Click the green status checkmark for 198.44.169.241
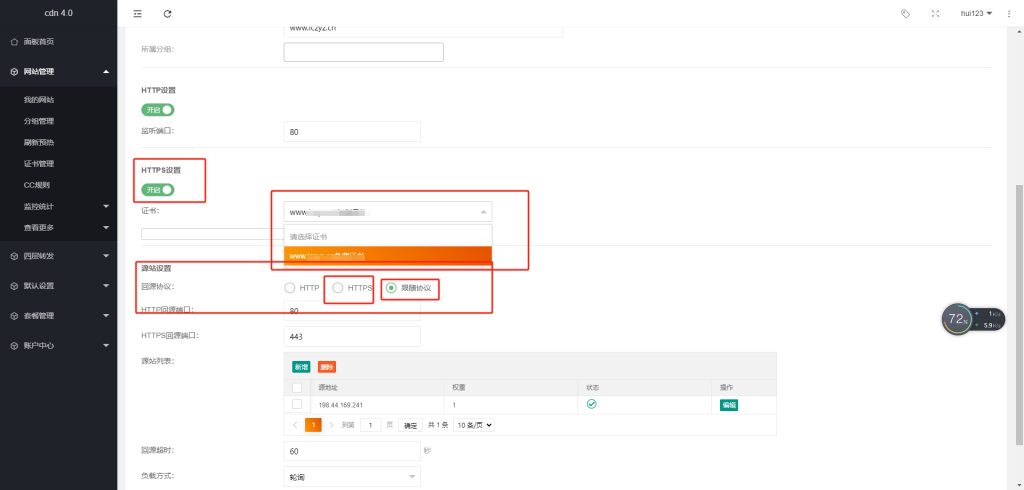 tap(591, 404)
